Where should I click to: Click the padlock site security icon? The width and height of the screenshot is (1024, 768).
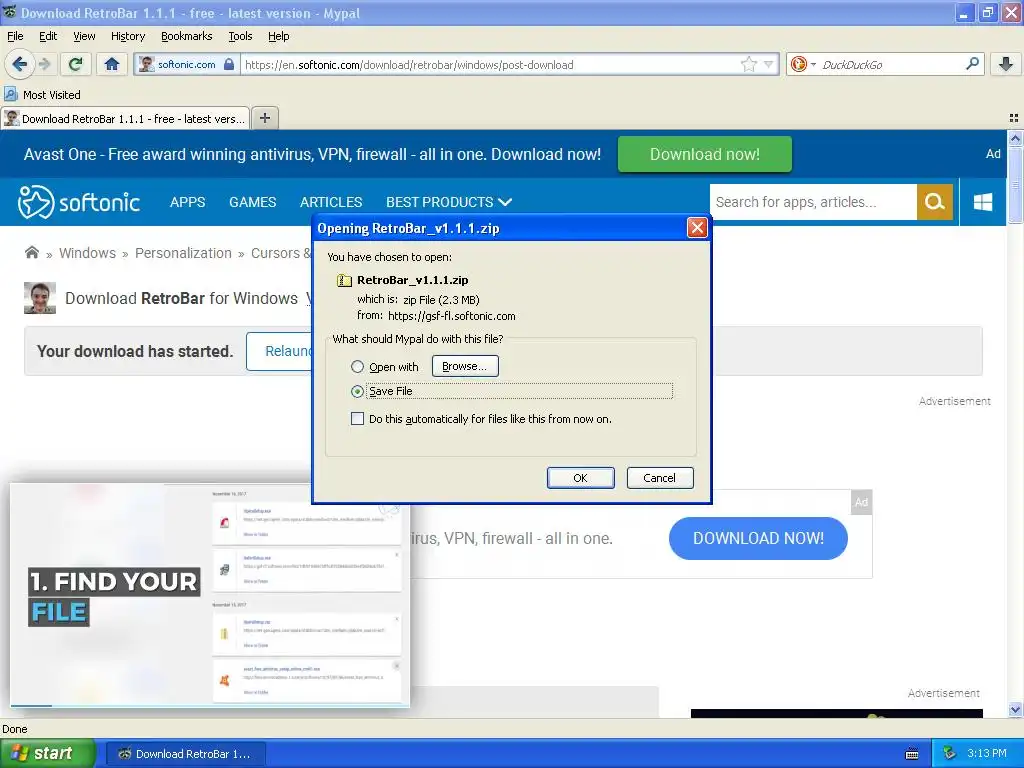[x=229, y=64]
